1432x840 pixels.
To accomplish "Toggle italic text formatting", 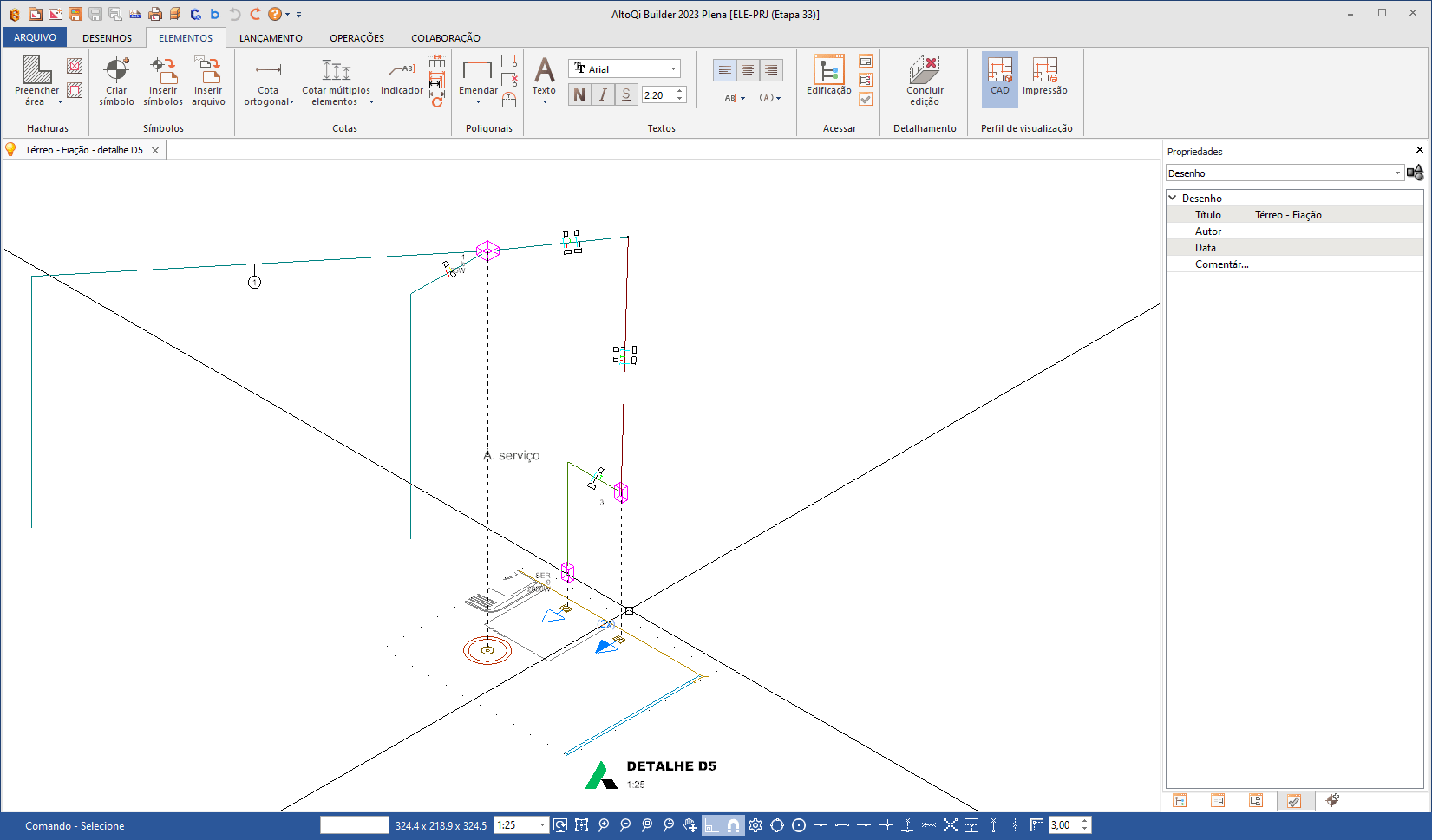I will click(x=603, y=95).
